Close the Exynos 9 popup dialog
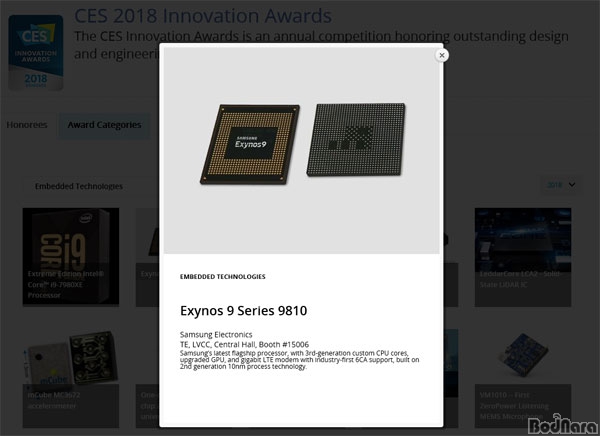The height and width of the screenshot is (436, 600). [442, 55]
